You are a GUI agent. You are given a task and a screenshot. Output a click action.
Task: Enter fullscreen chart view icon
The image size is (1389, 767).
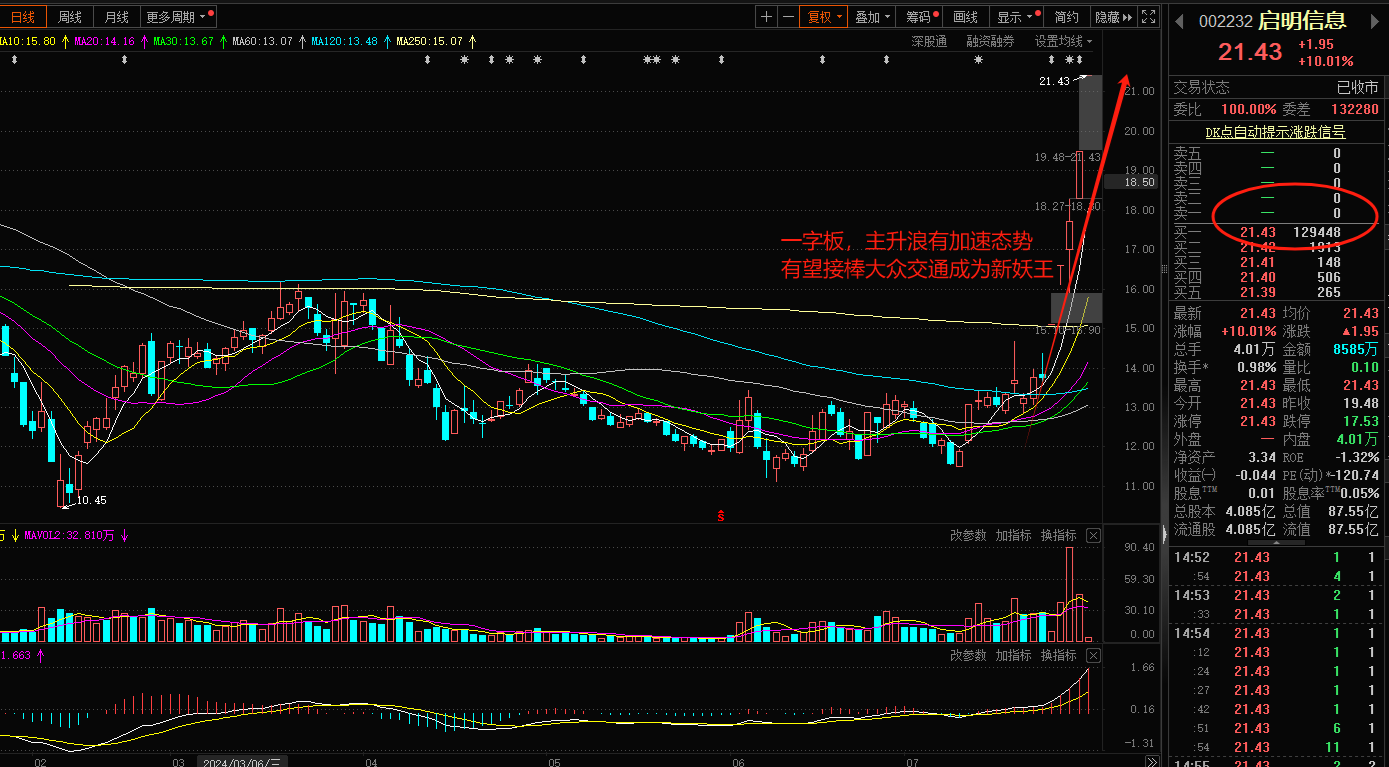pyautogui.click(x=1149, y=17)
